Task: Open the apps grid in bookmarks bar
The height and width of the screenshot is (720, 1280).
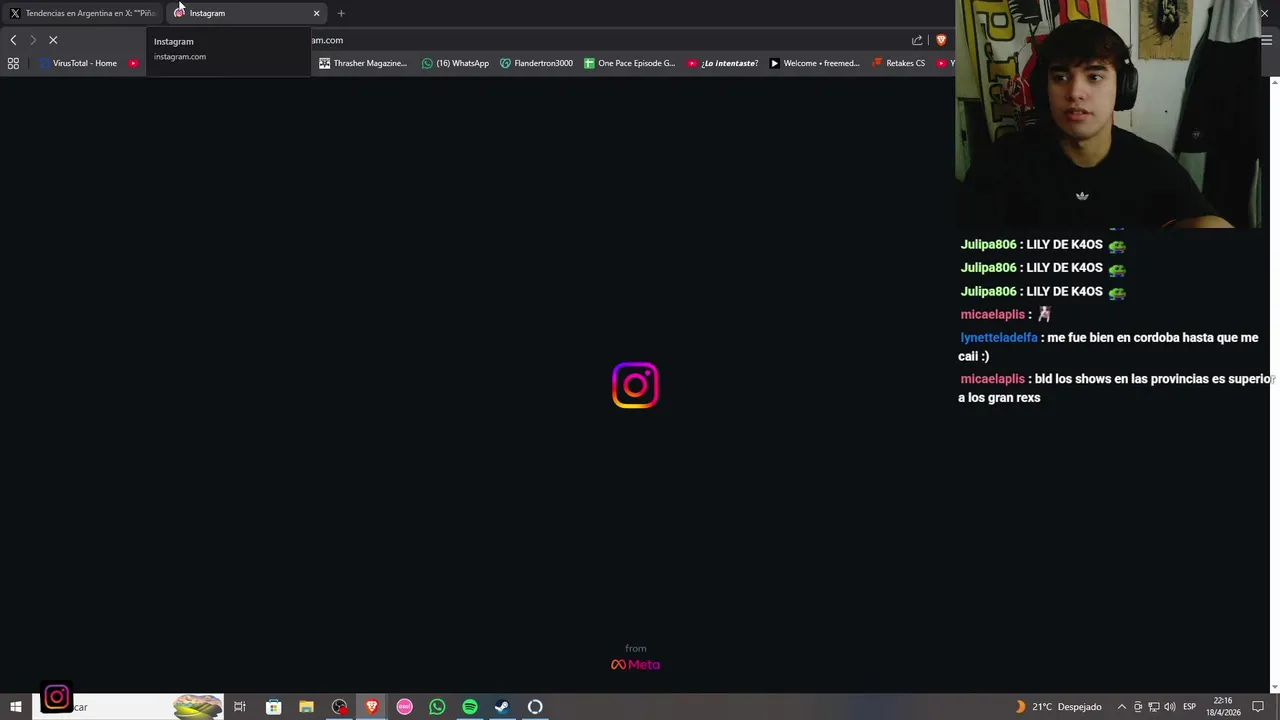Action: (x=13, y=63)
